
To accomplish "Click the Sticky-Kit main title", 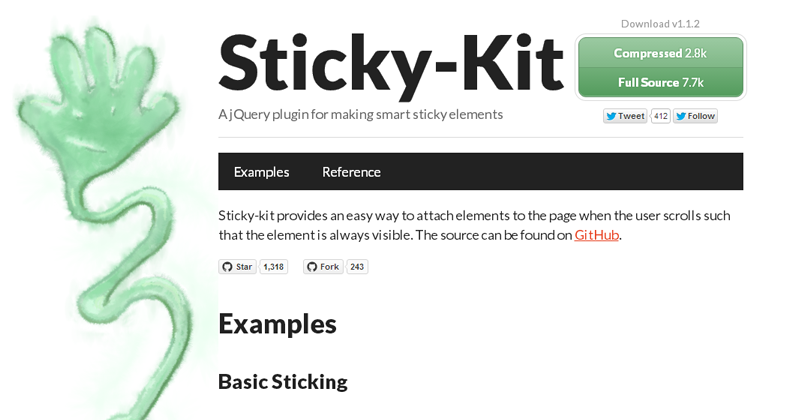I will [x=390, y=62].
